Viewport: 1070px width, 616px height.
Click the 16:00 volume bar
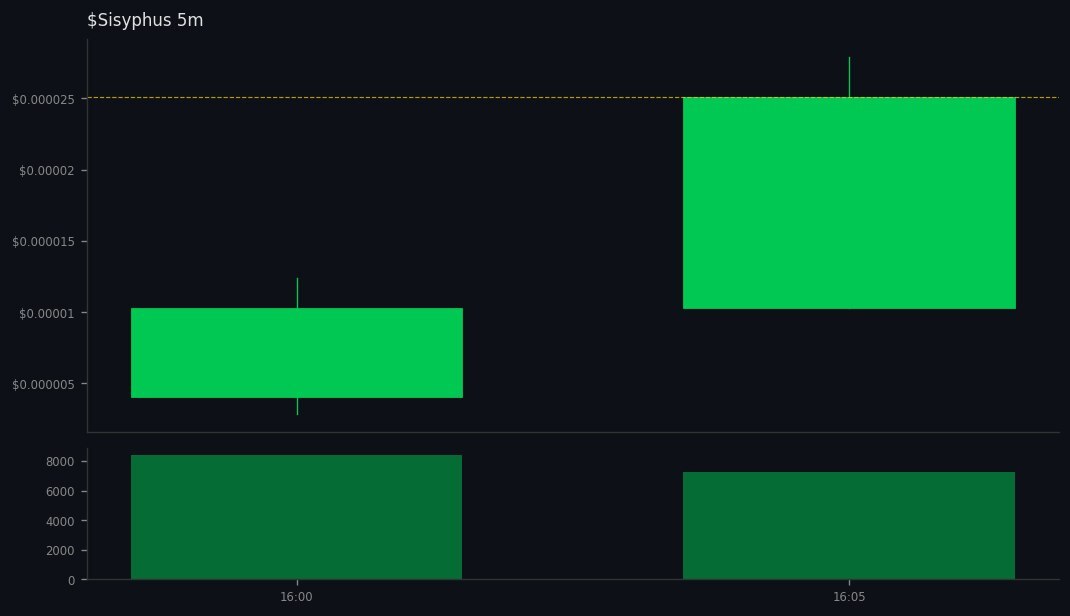coord(296,517)
